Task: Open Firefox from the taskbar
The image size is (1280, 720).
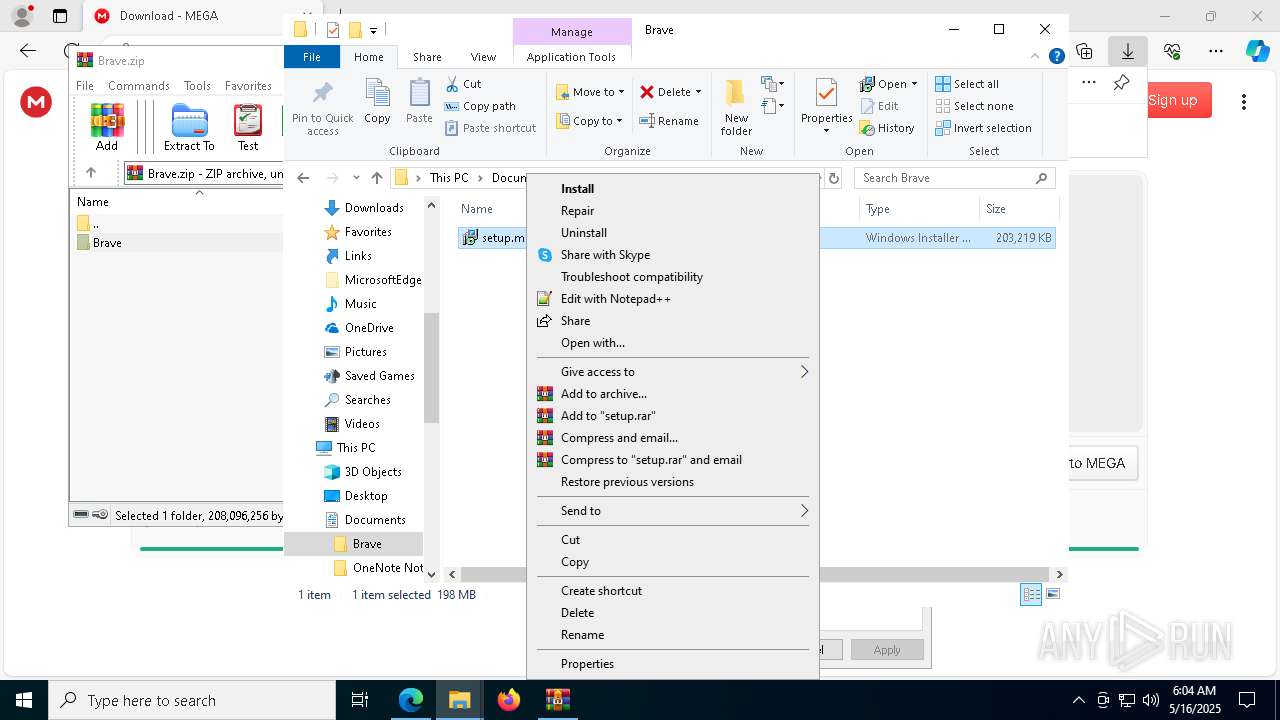Action: [x=508, y=700]
